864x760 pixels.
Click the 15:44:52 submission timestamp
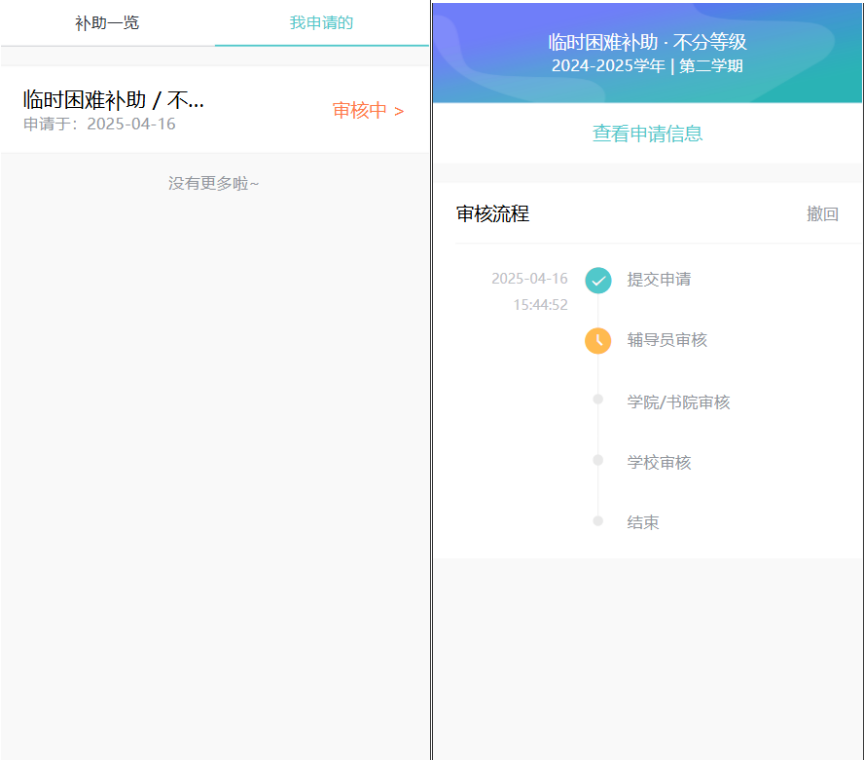click(x=540, y=305)
